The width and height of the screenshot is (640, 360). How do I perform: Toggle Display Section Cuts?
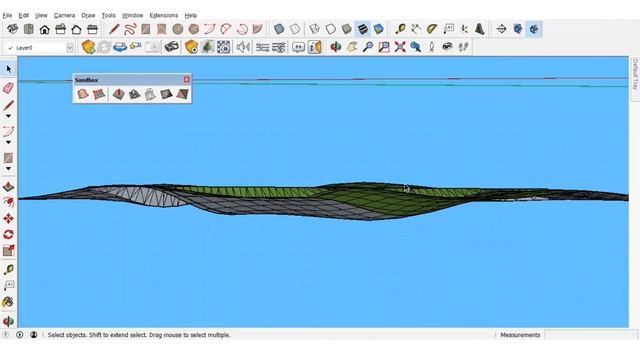point(534,29)
